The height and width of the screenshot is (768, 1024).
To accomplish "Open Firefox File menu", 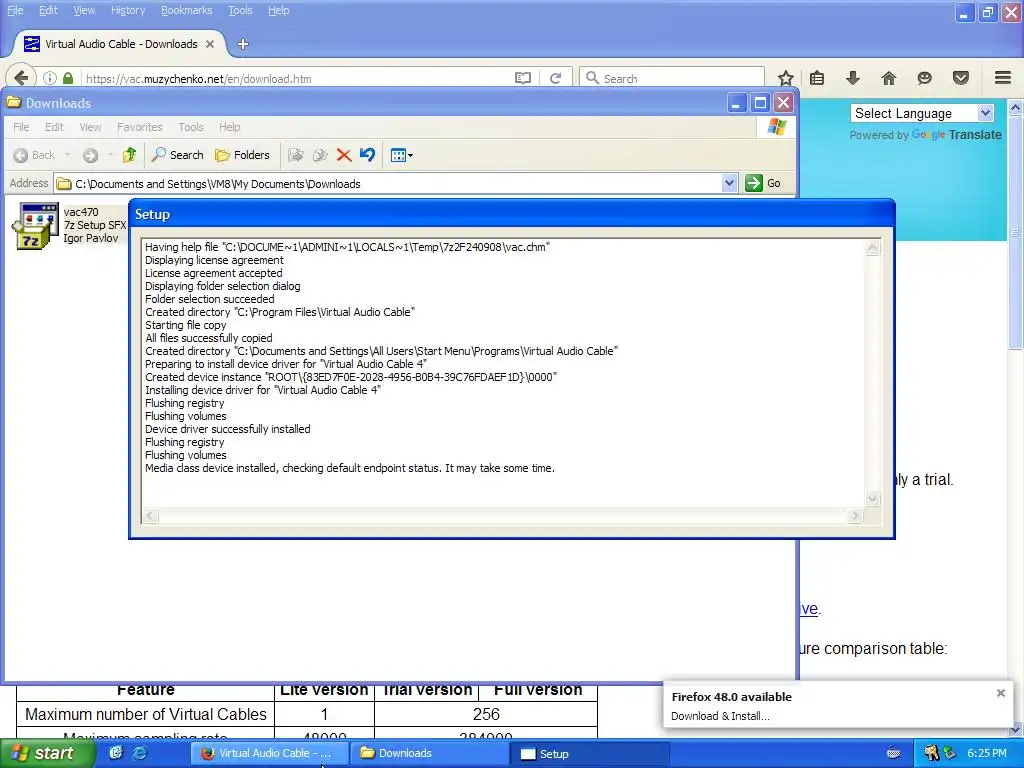I will (x=15, y=10).
